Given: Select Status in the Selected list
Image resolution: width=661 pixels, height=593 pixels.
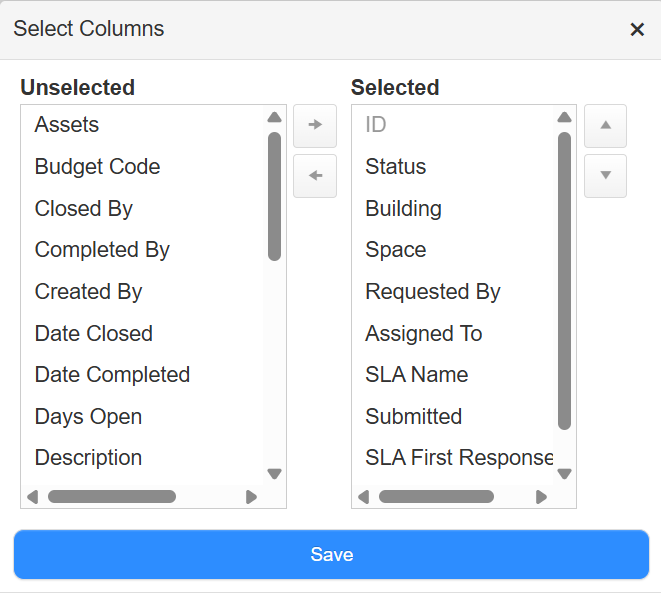Looking at the screenshot, I should (x=396, y=167).
